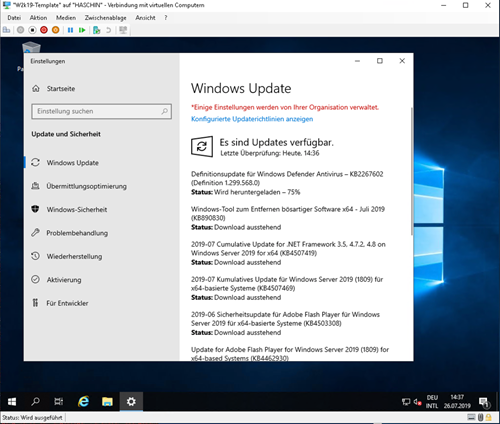Click the Windows-Tool zum Entfernen bösartiger Software entry
The image size is (500, 424).
tap(288, 213)
